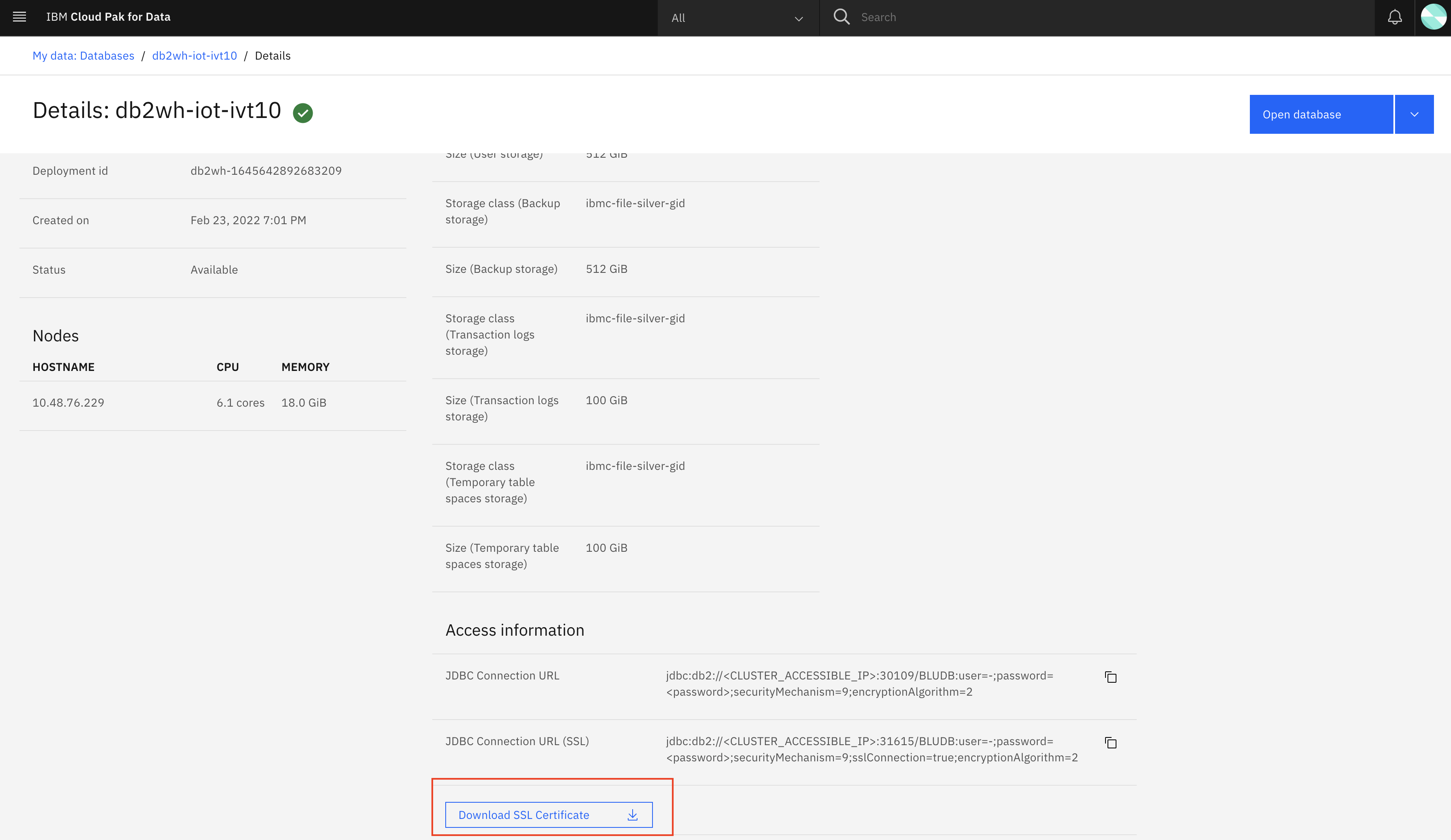Open the db2wh-iot-ivt10 breadcrumb link
This screenshot has height=840, width=1451.
click(195, 56)
